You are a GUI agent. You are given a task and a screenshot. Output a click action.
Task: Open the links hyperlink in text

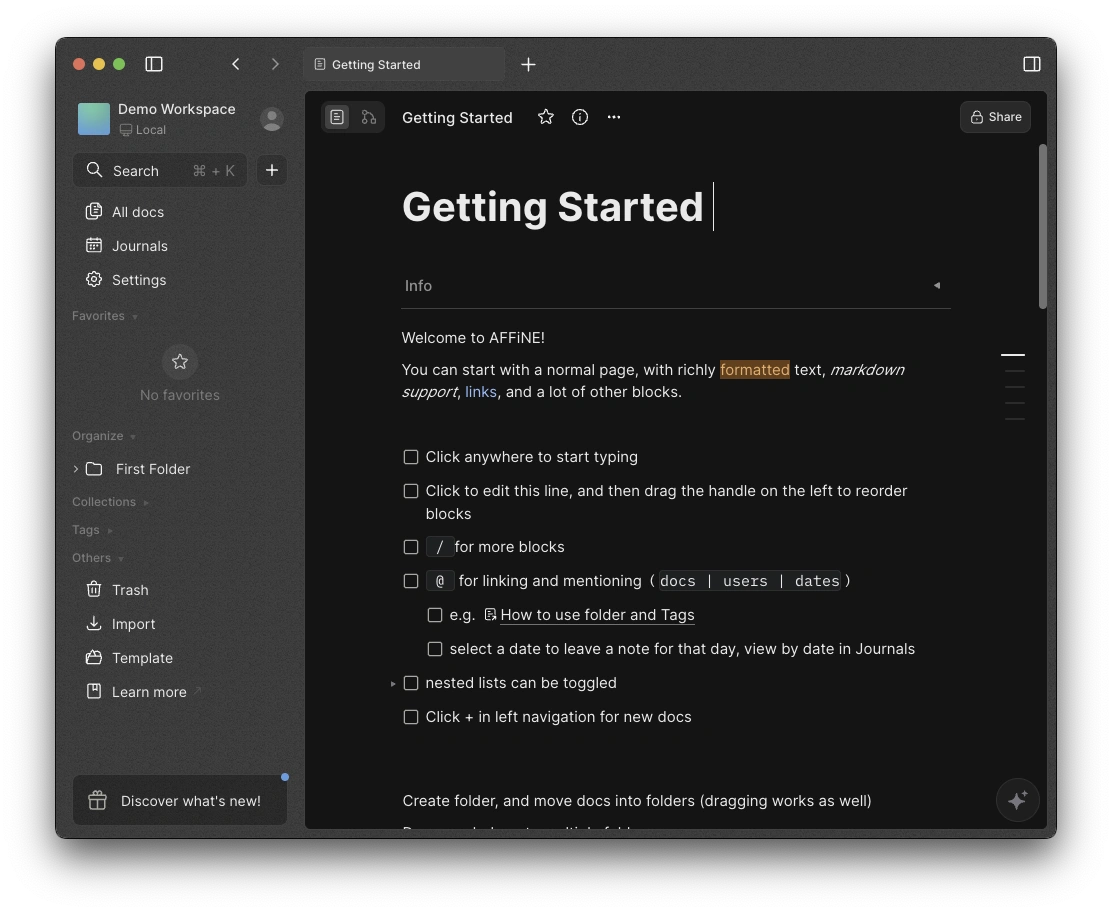[481, 392]
